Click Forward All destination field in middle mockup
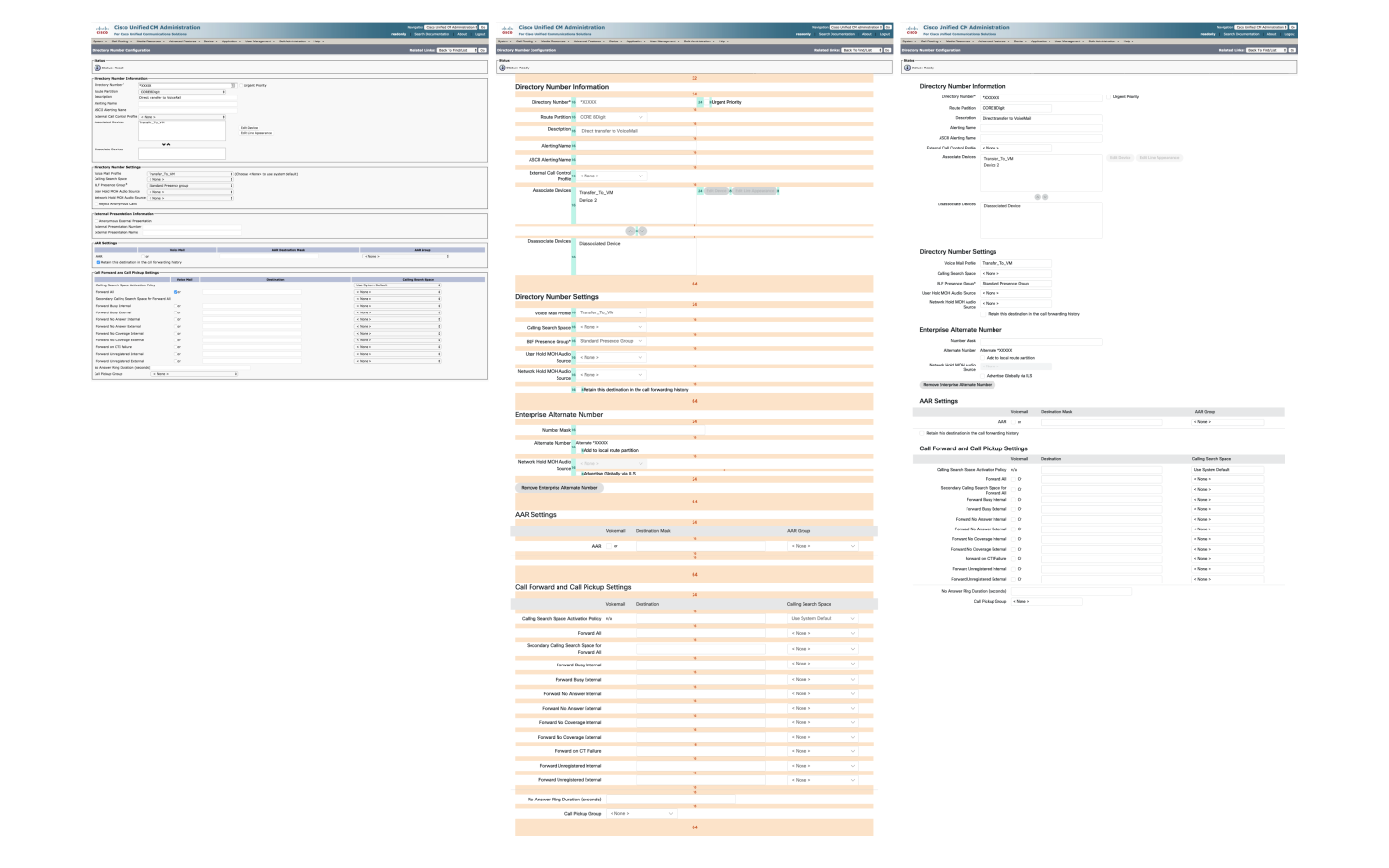The image size is (1389, 868). point(700,633)
